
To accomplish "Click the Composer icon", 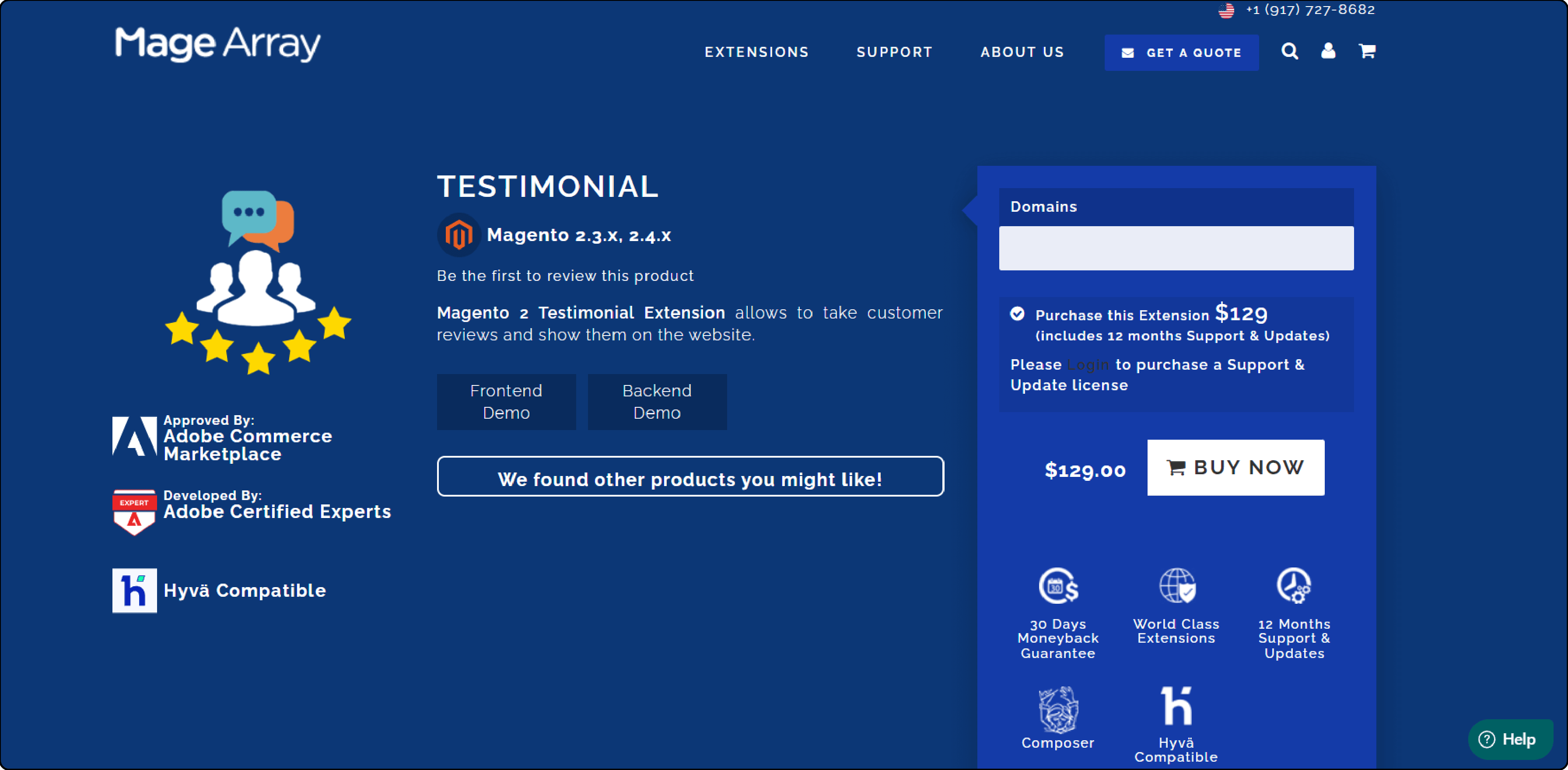I will tap(1058, 709).
